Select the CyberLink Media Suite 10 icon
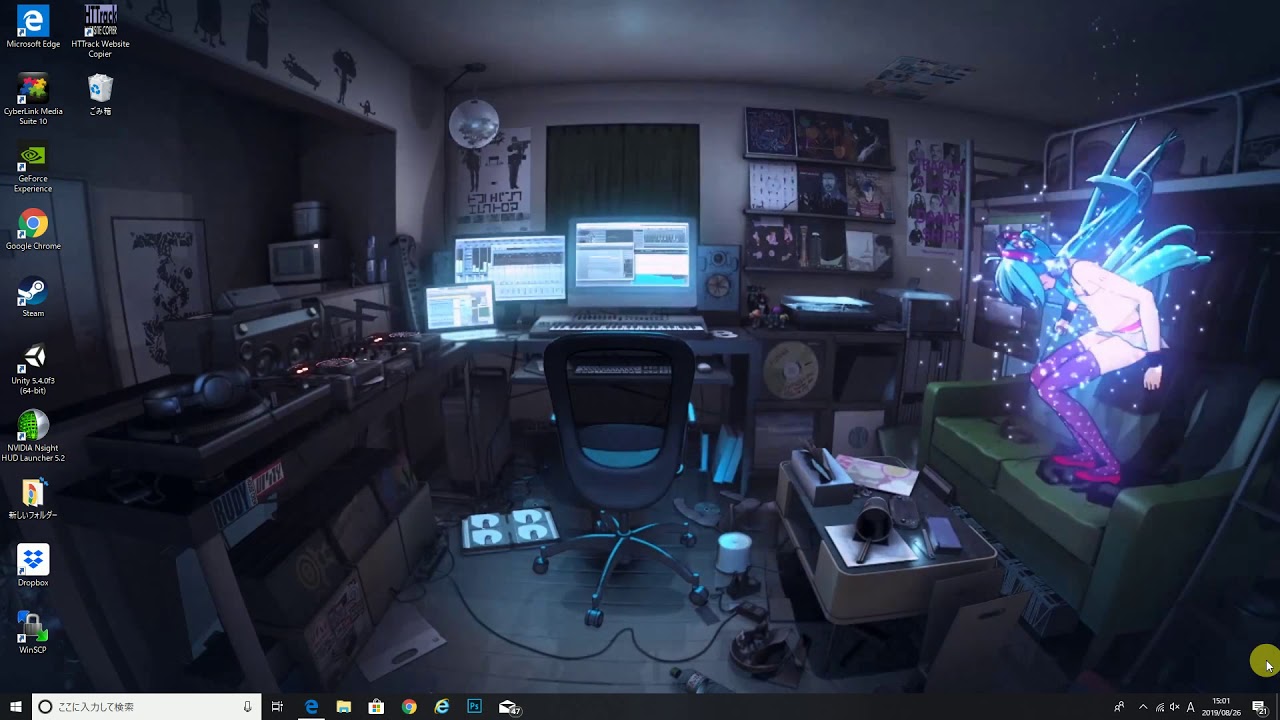The height and width of the screenshot is (720, 1280). click(33, 99)
